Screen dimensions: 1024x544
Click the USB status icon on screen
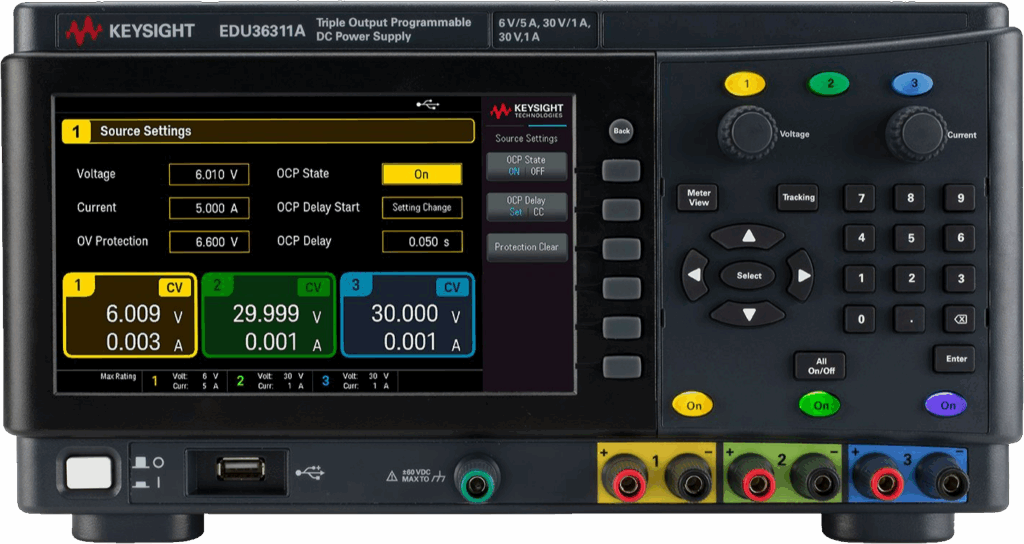(x=428, y=104)
